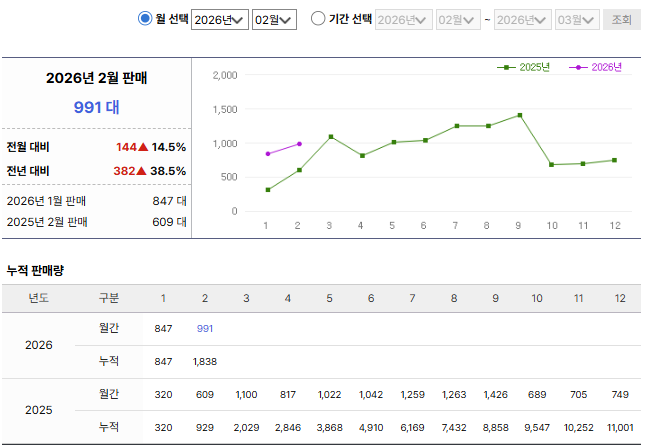The height and width of the screenshot is (447, 659).
Task: Click the 1,042 monthly cell for 2025
Action: point(371,394)
